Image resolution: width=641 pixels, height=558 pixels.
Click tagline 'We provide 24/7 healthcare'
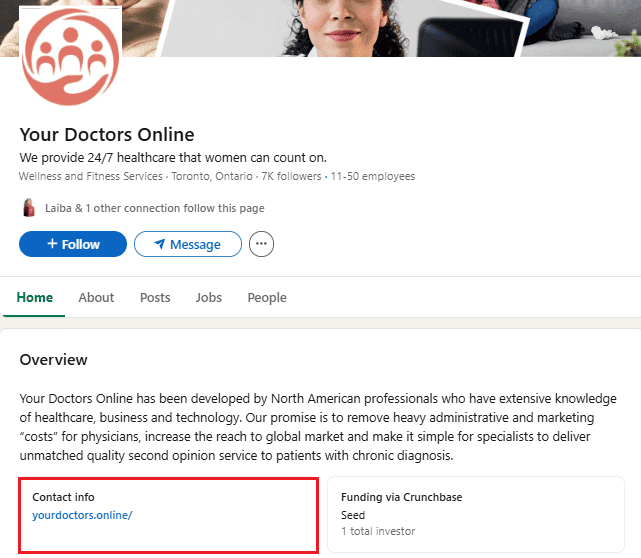point(173,157)
